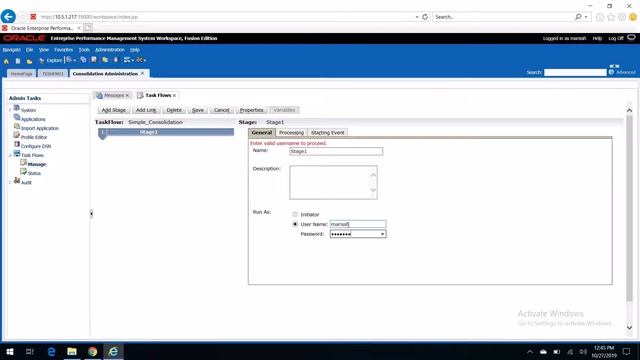Click the Log Off link
The height and width of the screenshot is (360, 640).
click(x=616, y=38)
